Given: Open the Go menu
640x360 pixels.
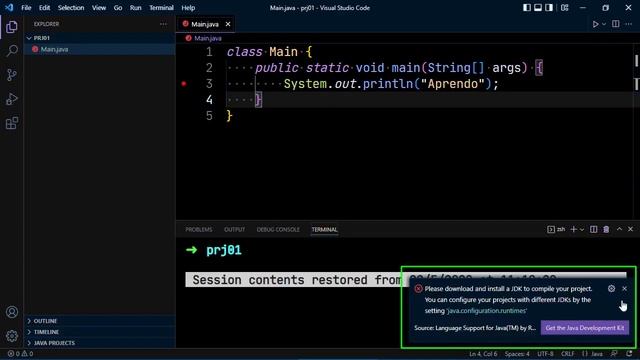Looking at the screenshot, I should tap(118, 8).
